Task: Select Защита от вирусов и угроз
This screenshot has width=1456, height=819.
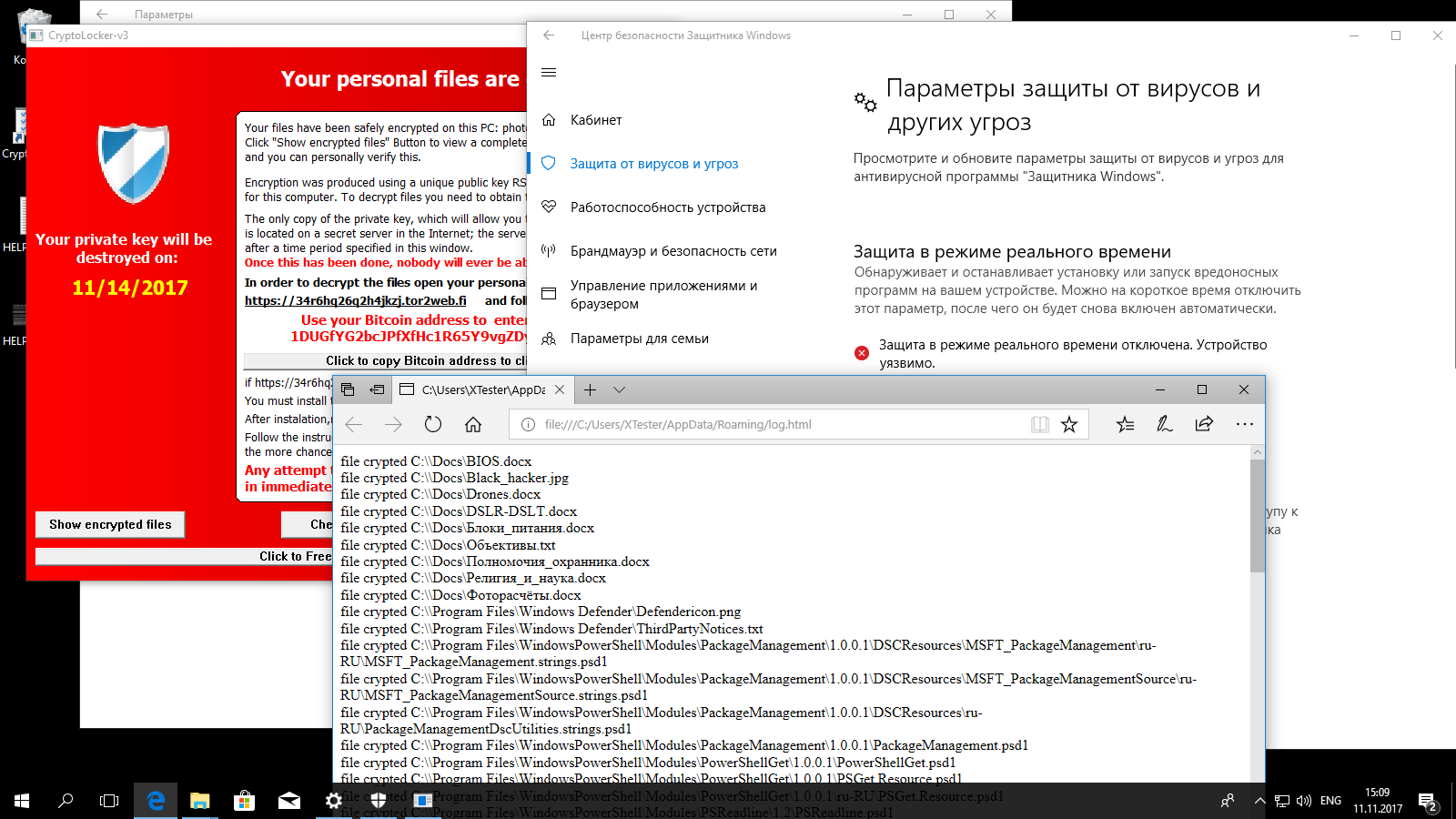Action: [x=654, y=164]
